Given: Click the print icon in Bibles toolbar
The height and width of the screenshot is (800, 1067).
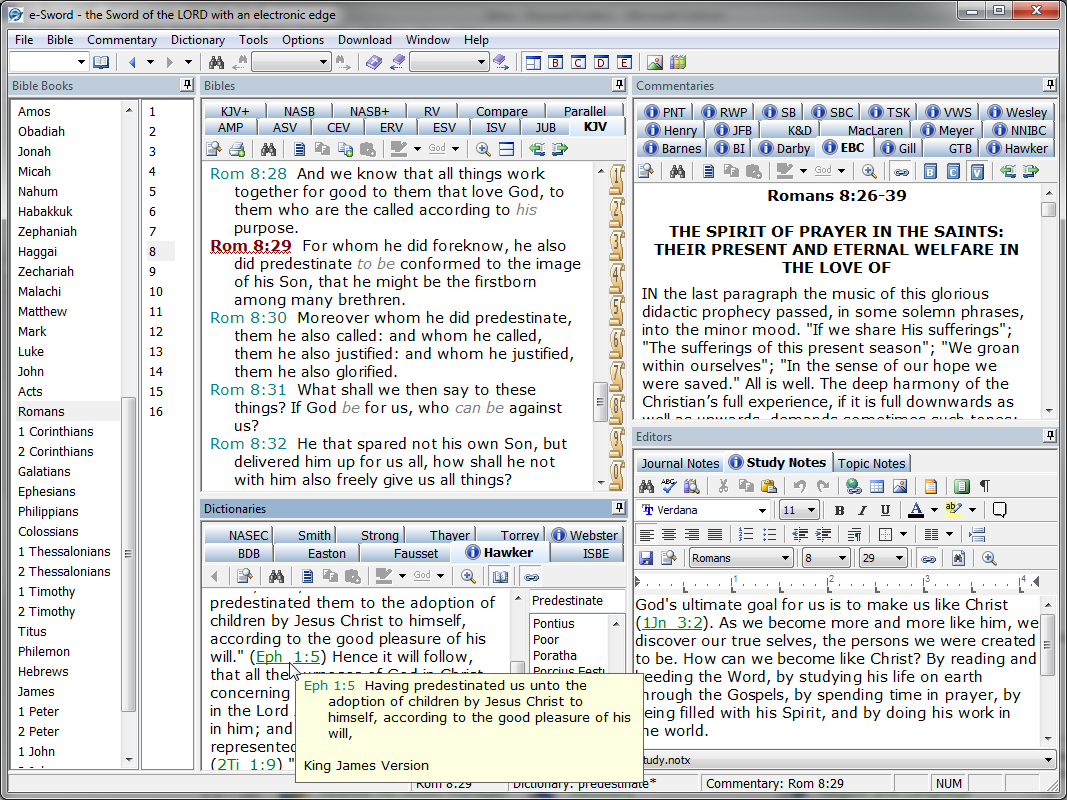Looking at the screenshot, I should tap(237, 150).
